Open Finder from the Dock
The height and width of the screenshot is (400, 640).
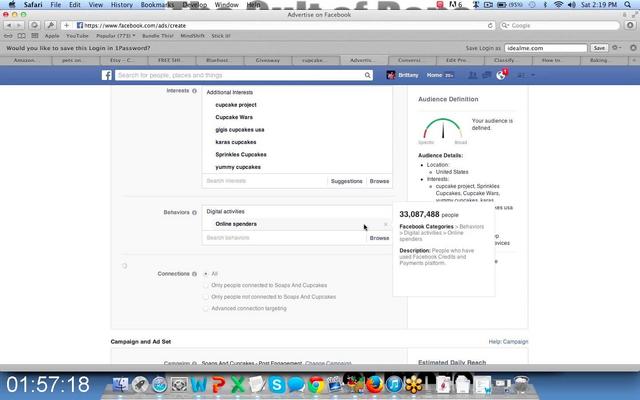120,384
